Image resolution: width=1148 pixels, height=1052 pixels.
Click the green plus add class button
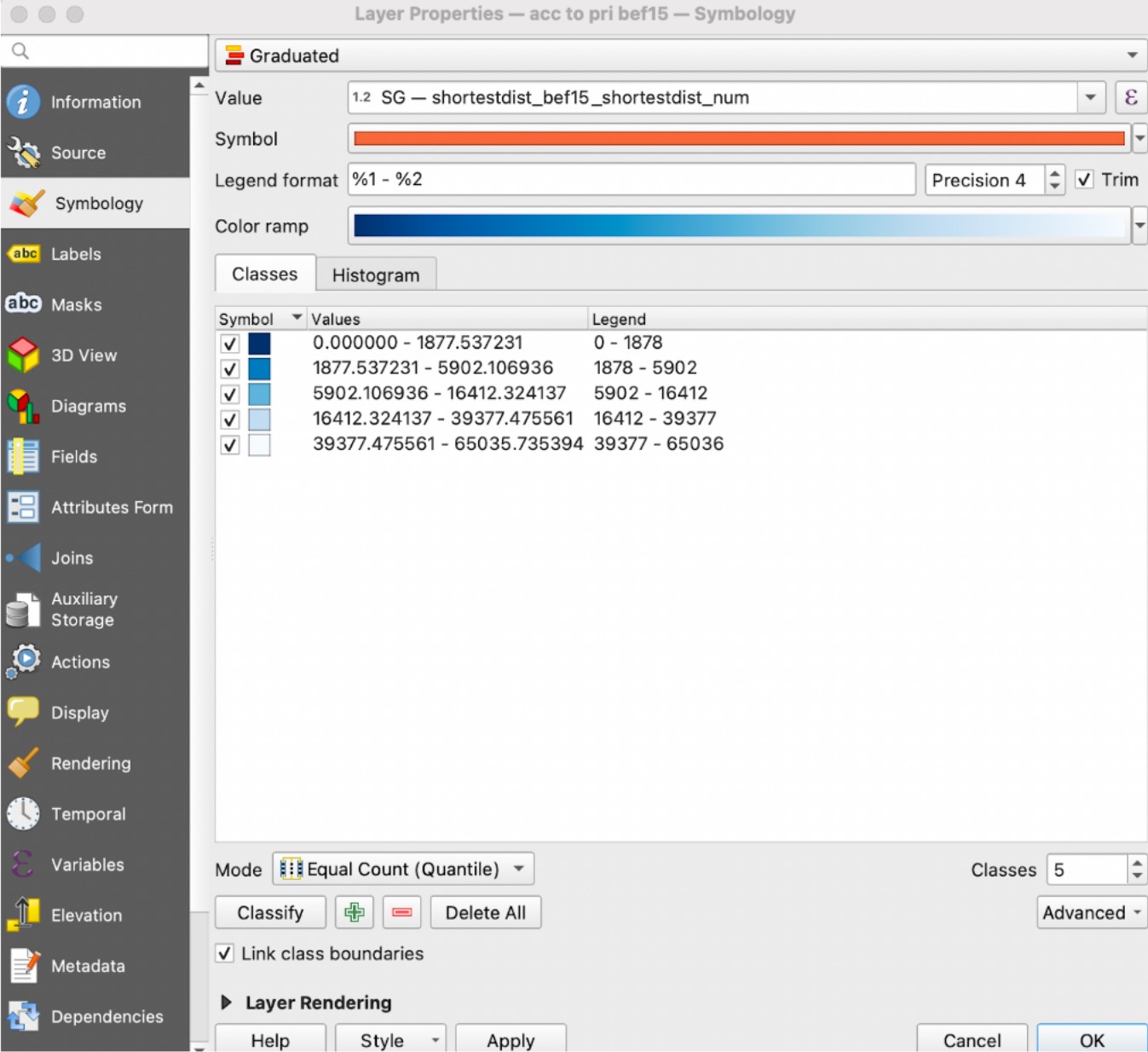click(355, 912)
